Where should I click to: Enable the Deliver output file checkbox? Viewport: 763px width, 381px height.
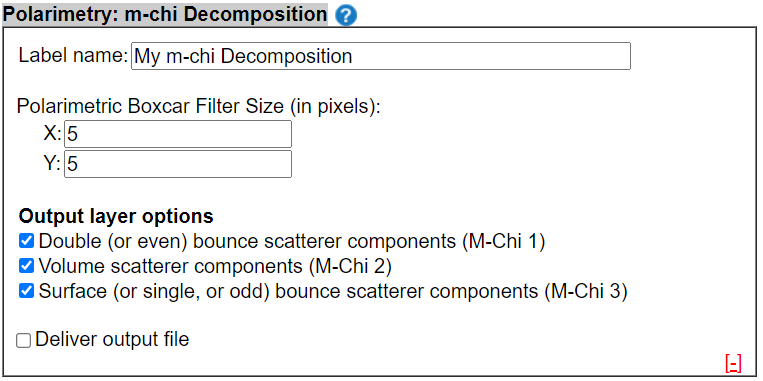[23, 340]
